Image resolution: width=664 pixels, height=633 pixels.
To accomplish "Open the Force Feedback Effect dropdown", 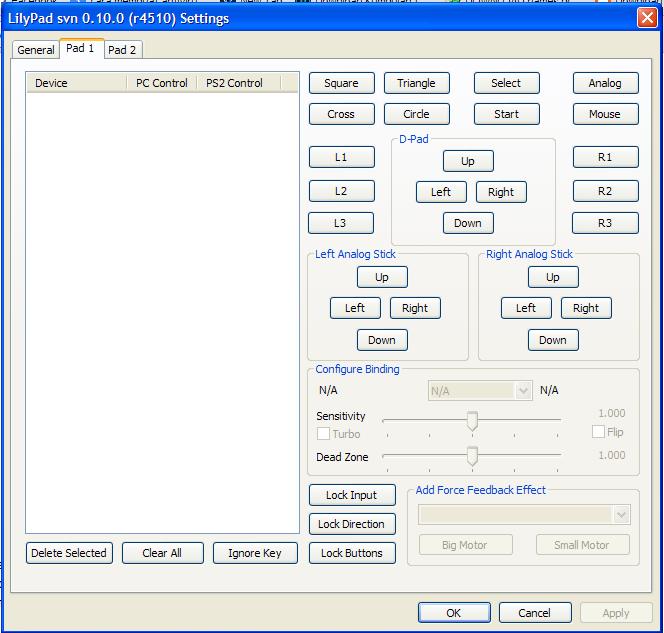I will click(524, 515).
